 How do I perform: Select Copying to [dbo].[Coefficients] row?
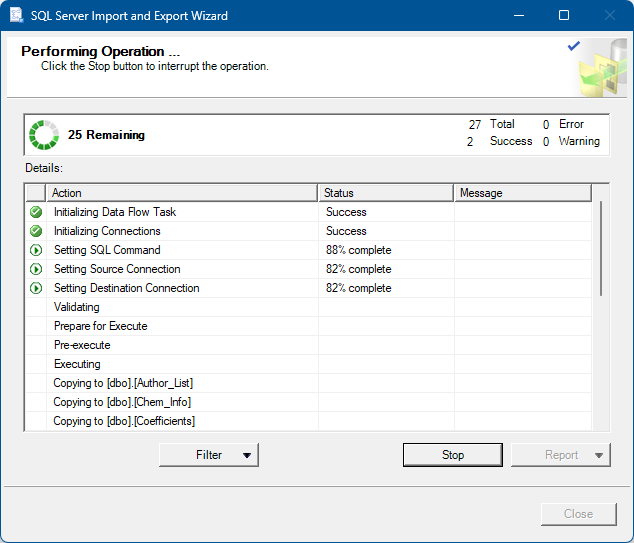click(309, 421)
